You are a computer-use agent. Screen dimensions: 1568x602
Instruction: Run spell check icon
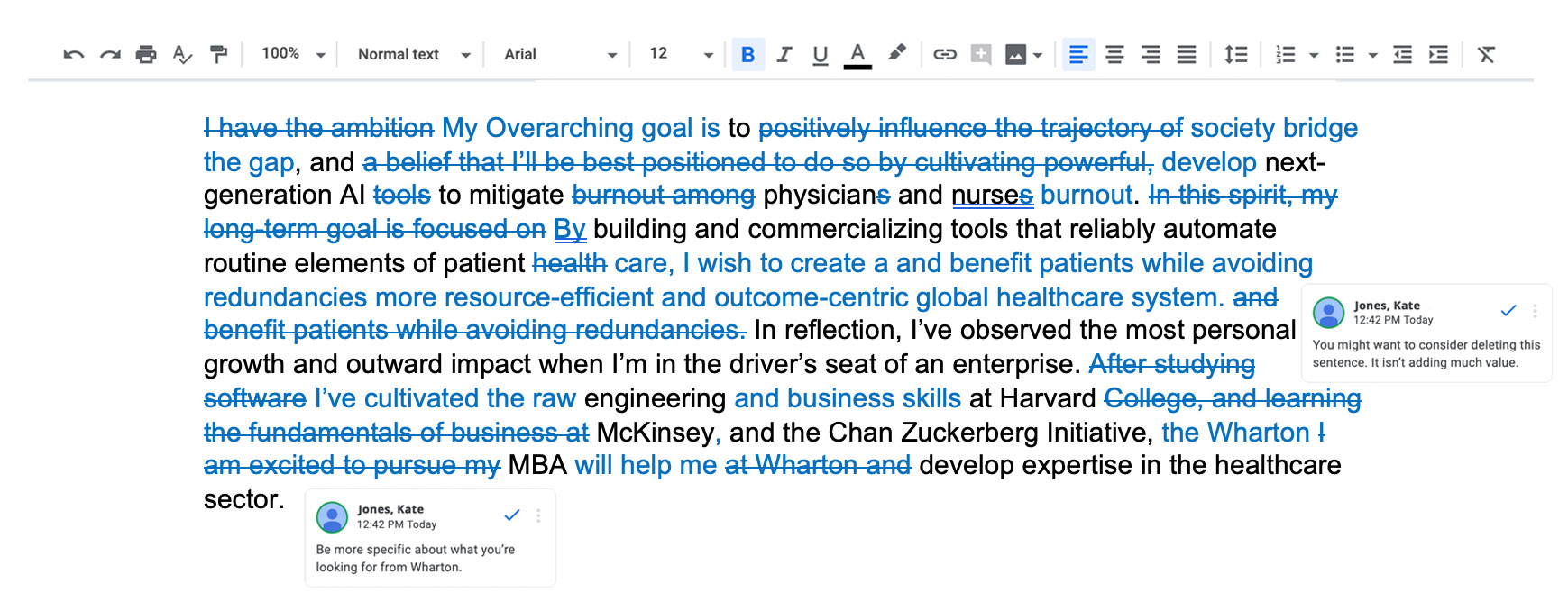point(182,55)
